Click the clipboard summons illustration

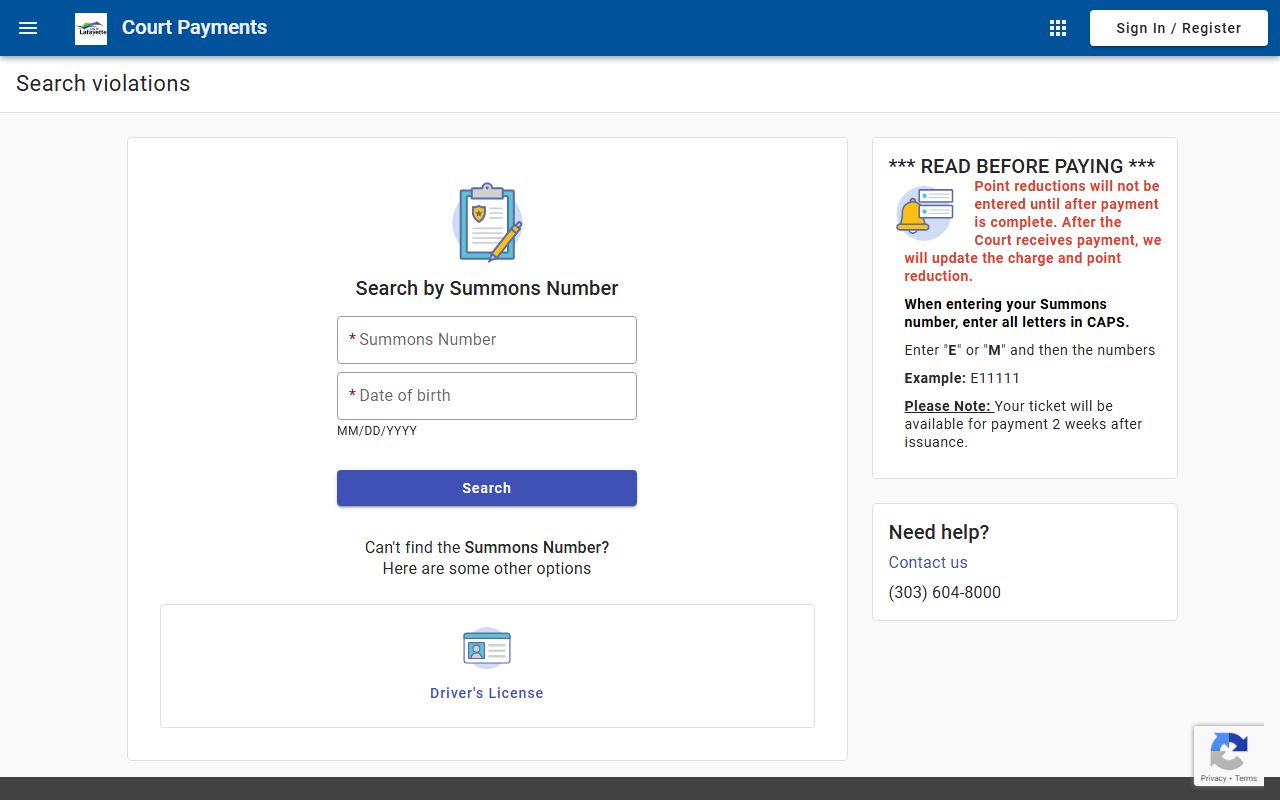click(x=487, y=222)
